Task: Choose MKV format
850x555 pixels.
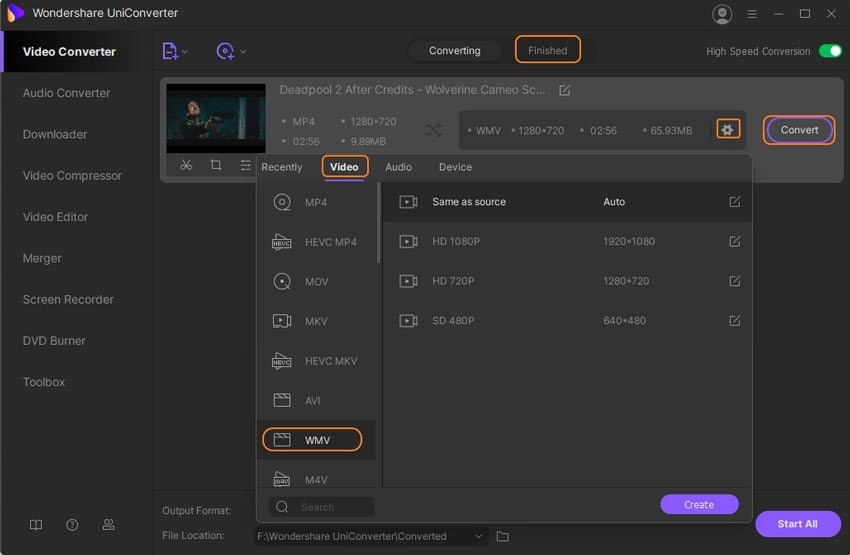Action: (317, 321)
